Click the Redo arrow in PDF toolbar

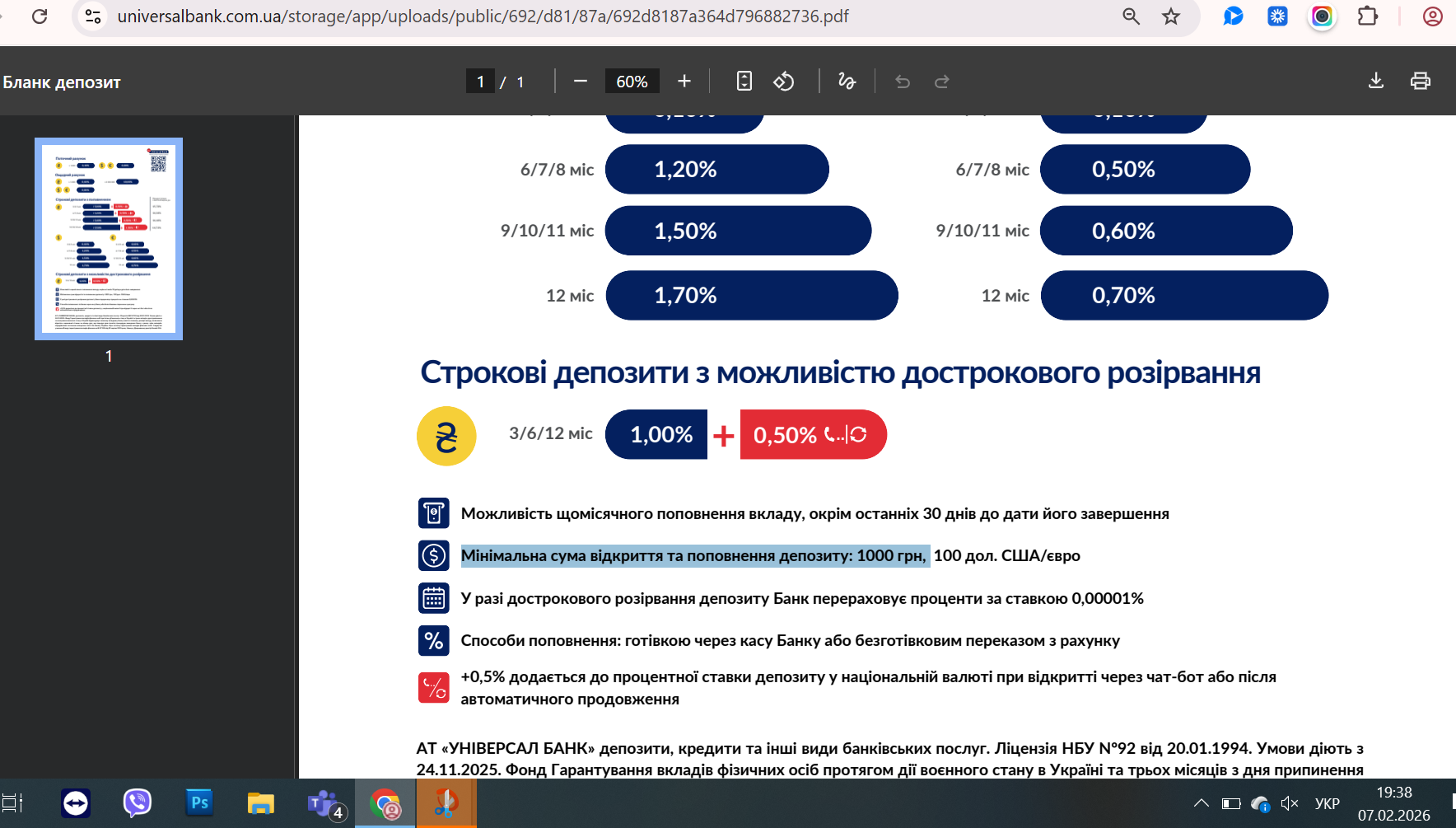[942, 81]
